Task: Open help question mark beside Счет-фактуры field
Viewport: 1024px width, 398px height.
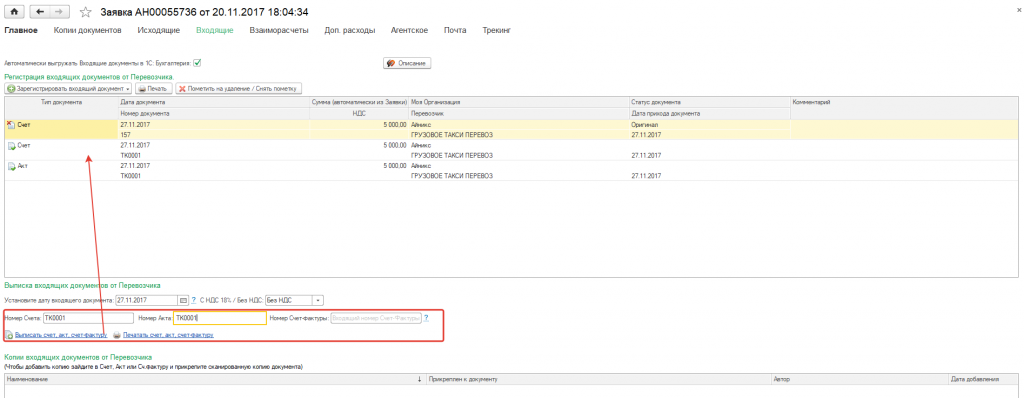Action: [426, 318]
